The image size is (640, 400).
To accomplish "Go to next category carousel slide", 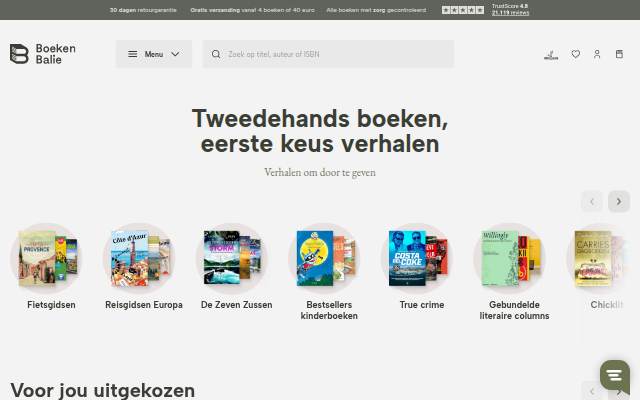I will 619,201.
